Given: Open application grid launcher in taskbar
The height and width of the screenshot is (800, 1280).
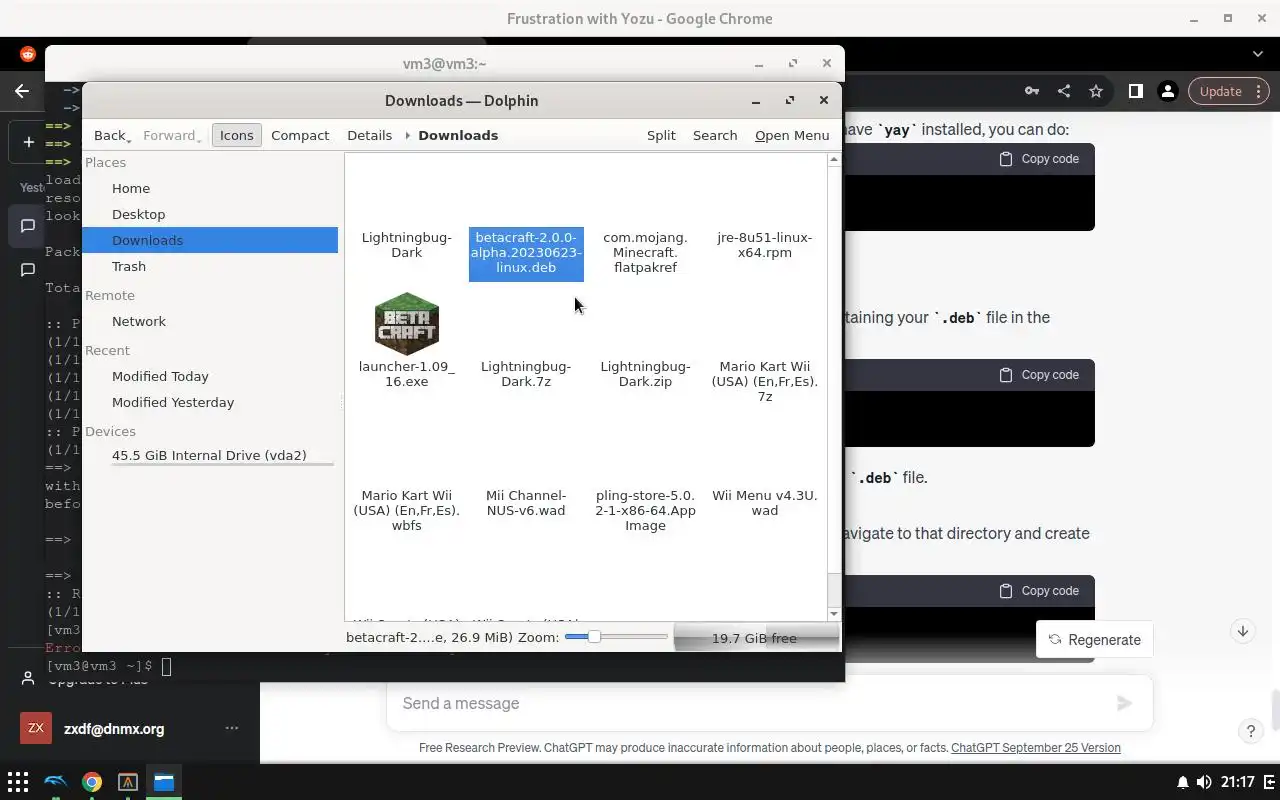Looking at the screenshot, I should pyautogui.click(x=18, y=782).
